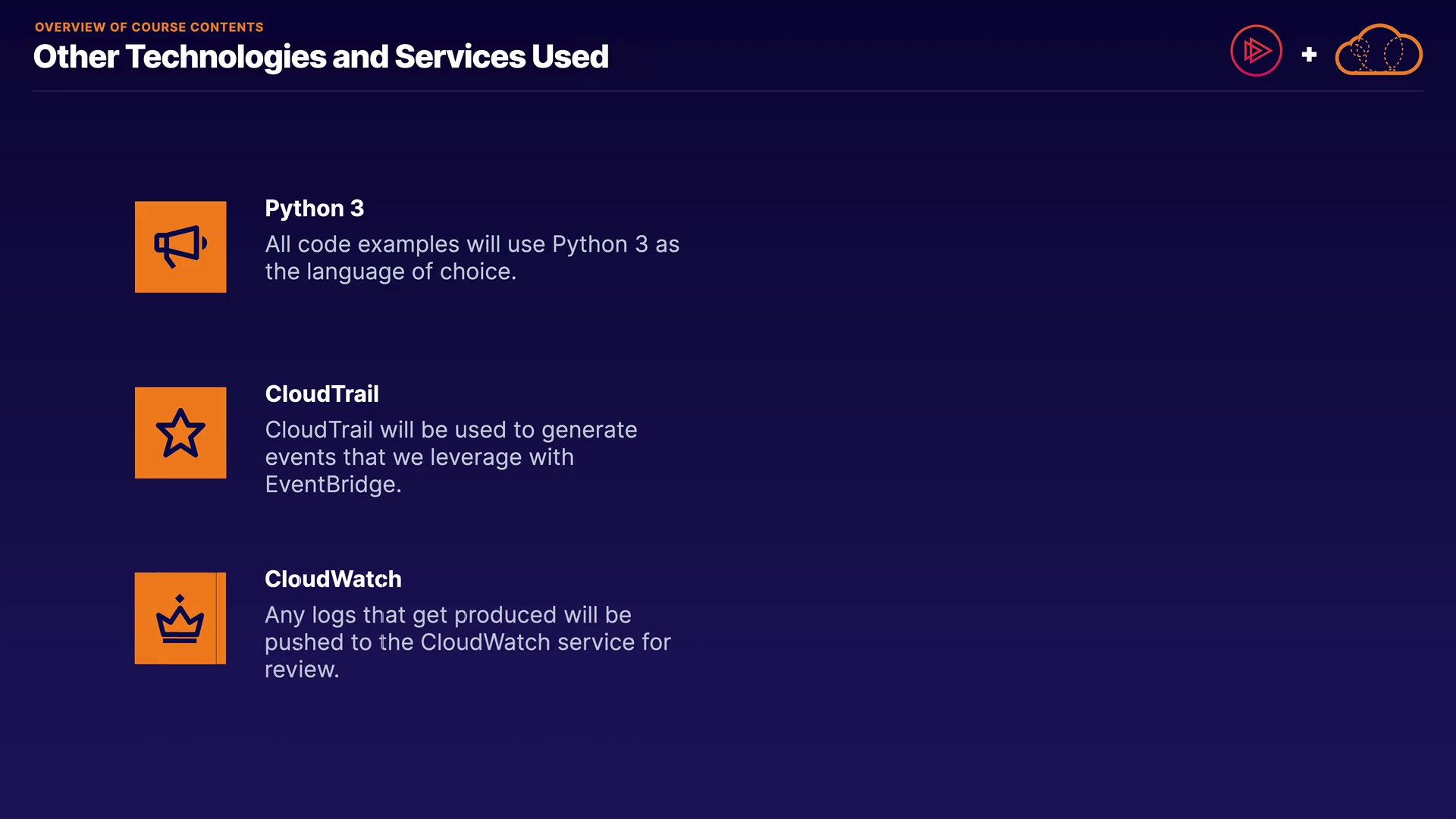The width and height of the screenshot is (1456, 819).
Task: Click the line 'CloudTrail will be used to generate'
Action: pos(450,430)
